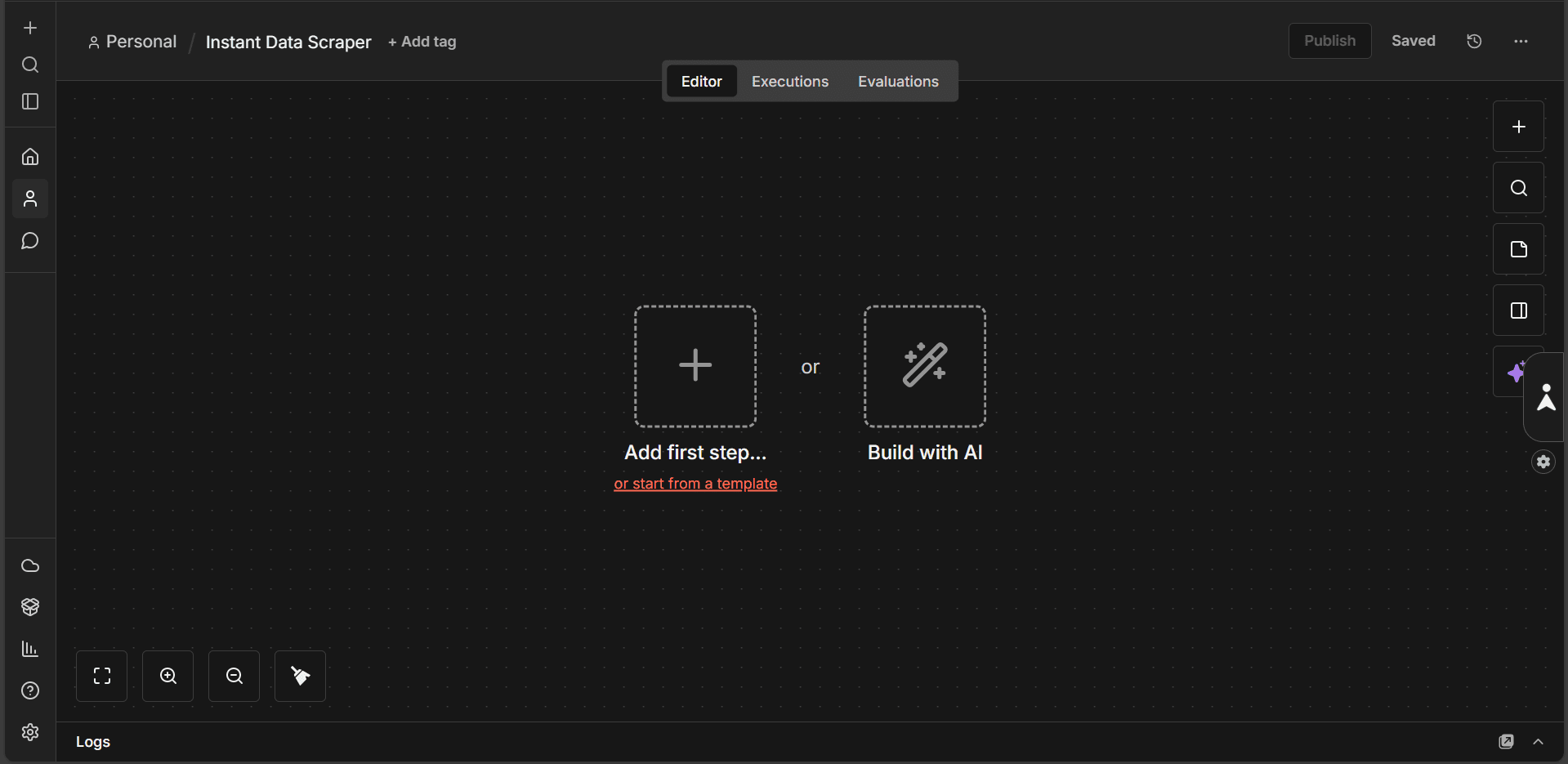The width and height of the screenshot is (1568, 764).
Task: Open workflow history clock icon
Action: click(x=1474, y=41)
